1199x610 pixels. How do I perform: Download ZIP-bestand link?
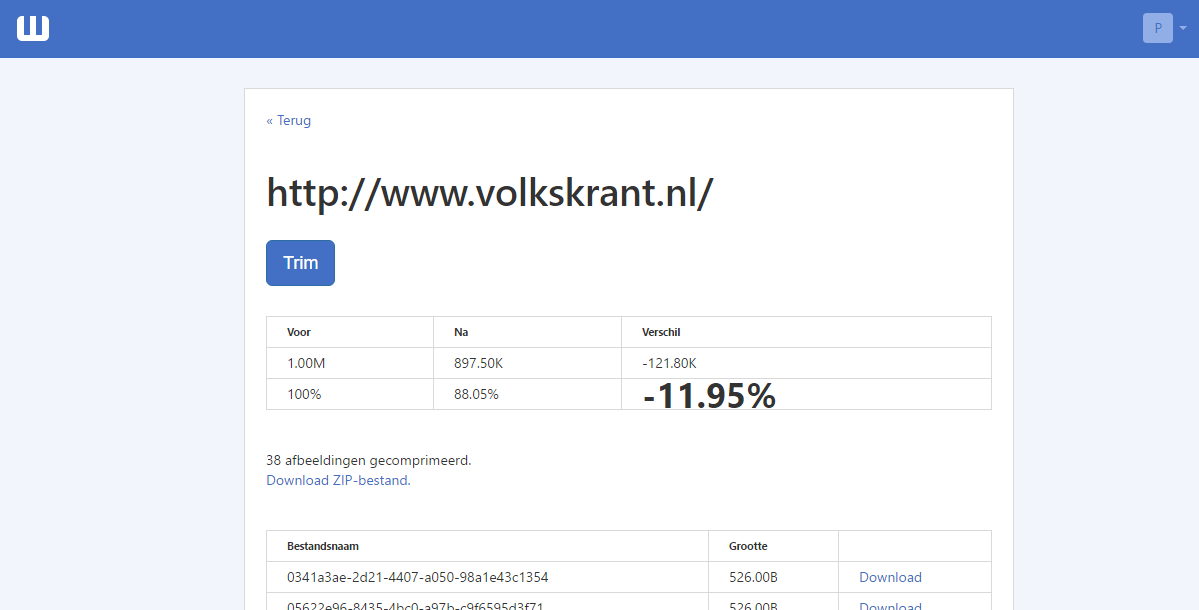(338, 480)
